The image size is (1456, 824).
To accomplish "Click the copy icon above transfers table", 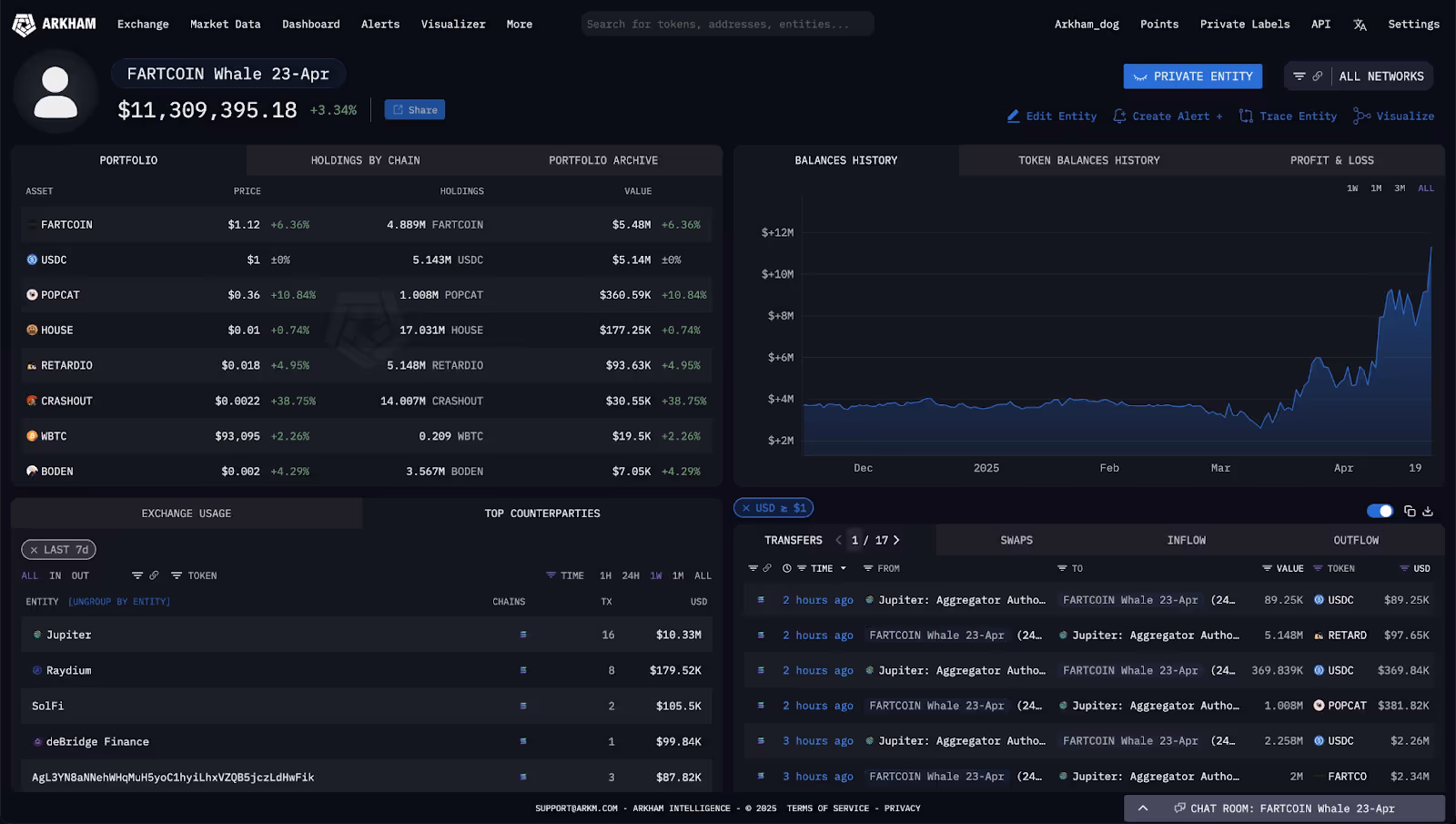I will click(1410, 511).
